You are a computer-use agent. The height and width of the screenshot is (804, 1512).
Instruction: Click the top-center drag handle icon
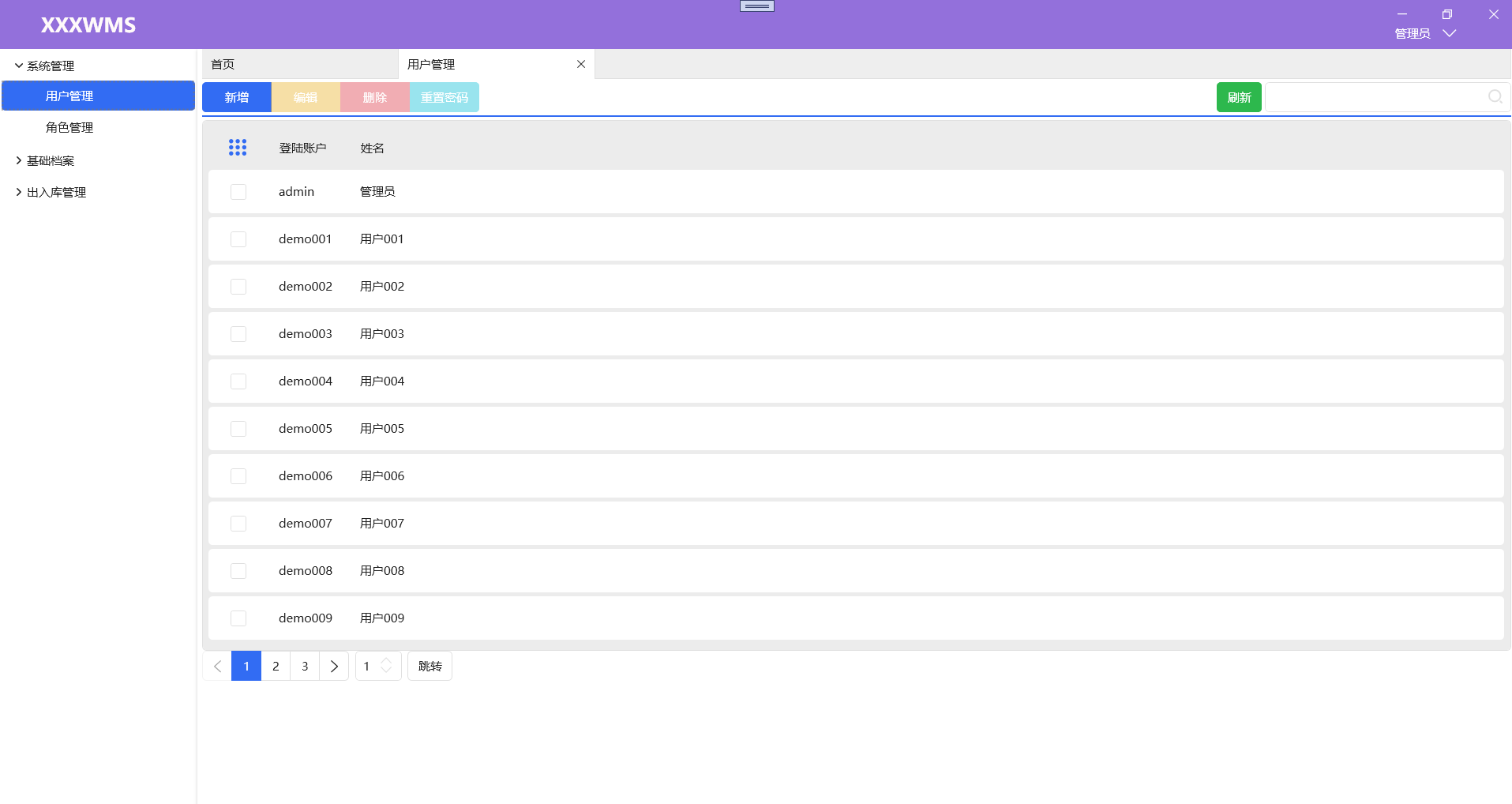click(757, 6)
